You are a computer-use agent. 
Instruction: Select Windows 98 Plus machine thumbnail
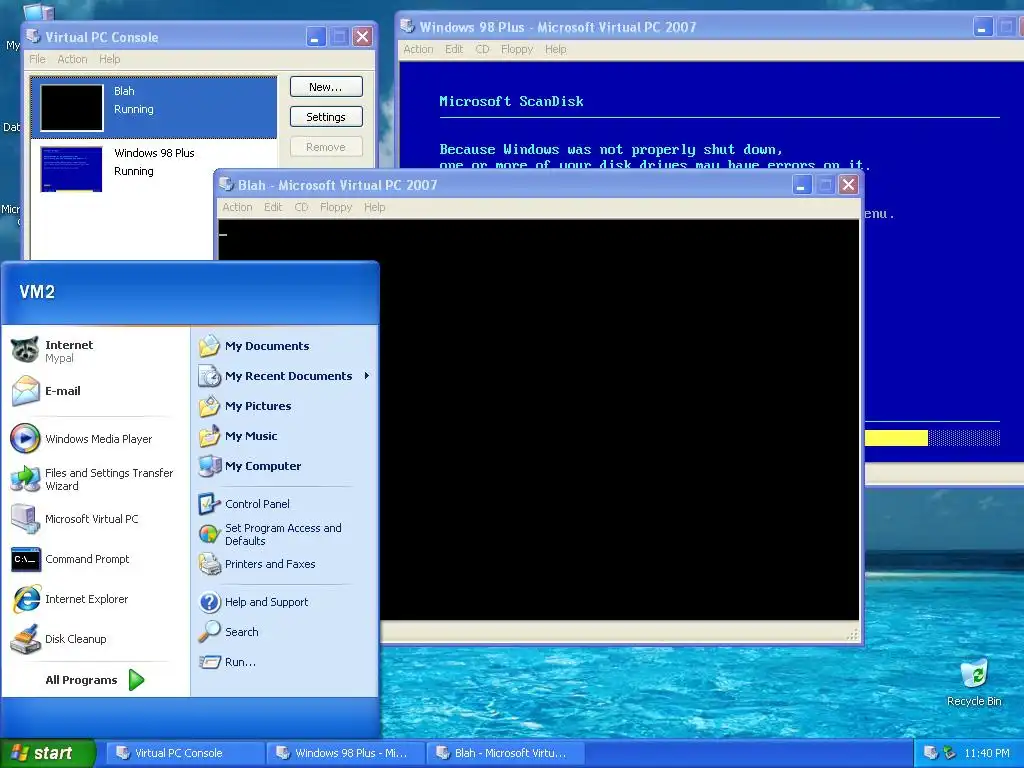pyautogui.click(x=72, y=169)
